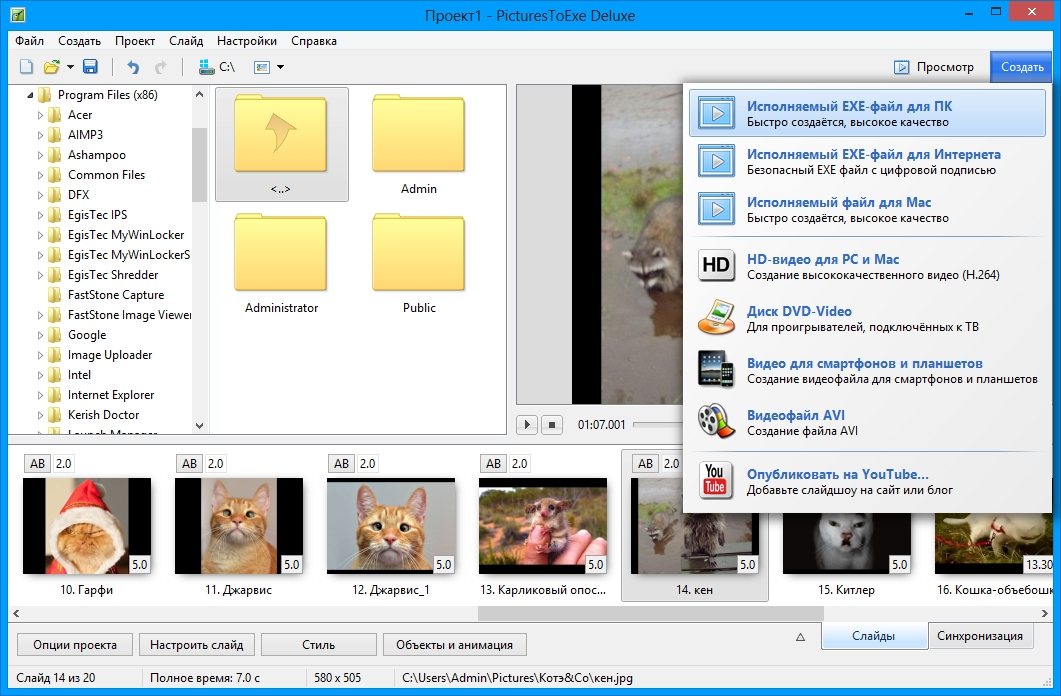
Task: Click the Save project floppy icon
Action: point(90,66)
